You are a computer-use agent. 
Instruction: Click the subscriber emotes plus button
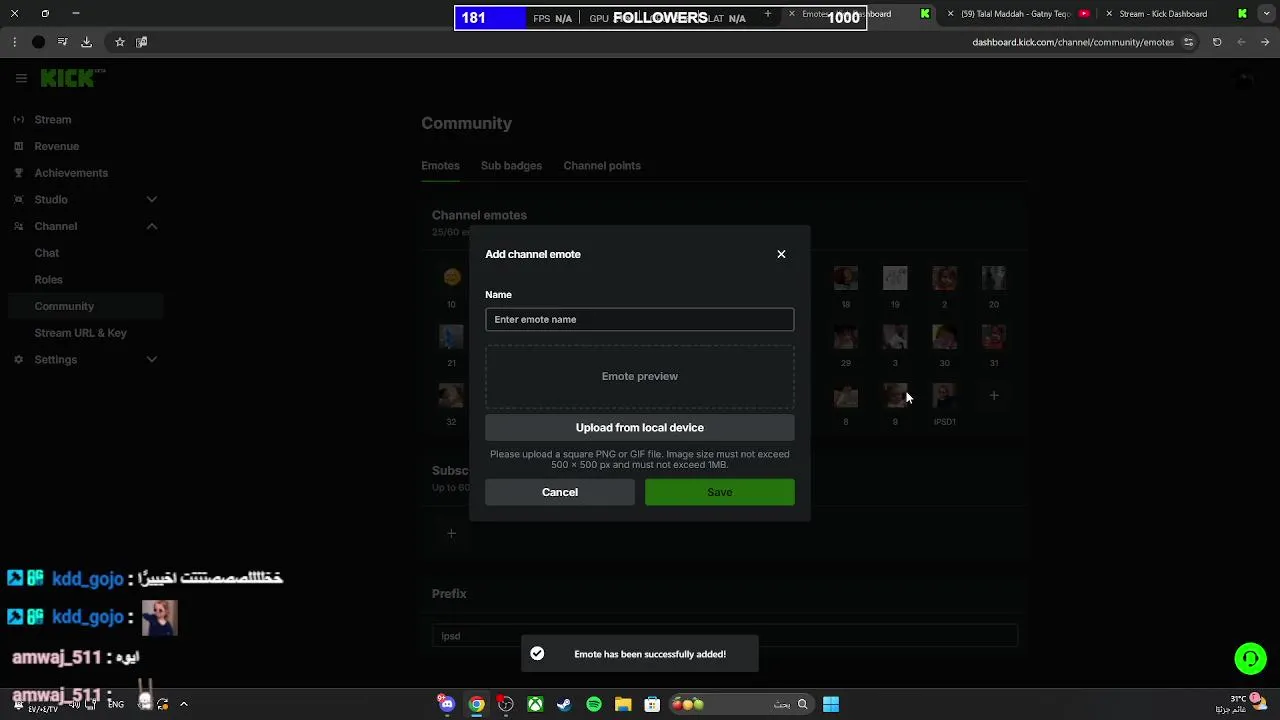coord(451,533)
